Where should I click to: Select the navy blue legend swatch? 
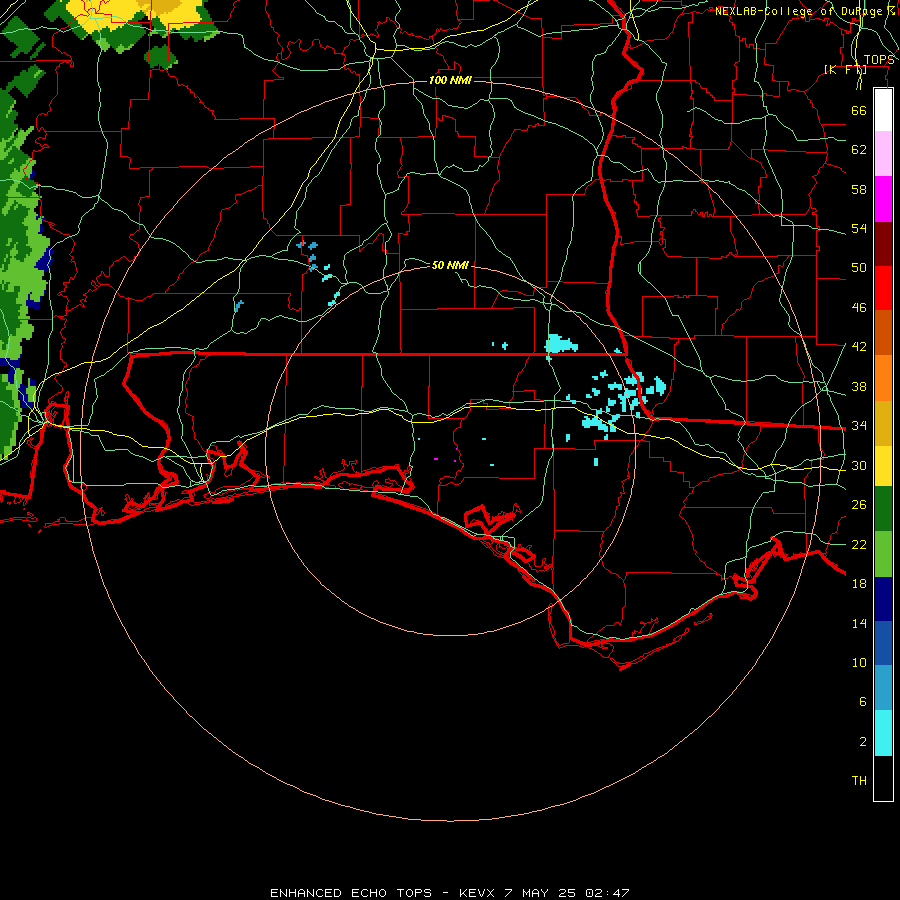click(883, 599)
